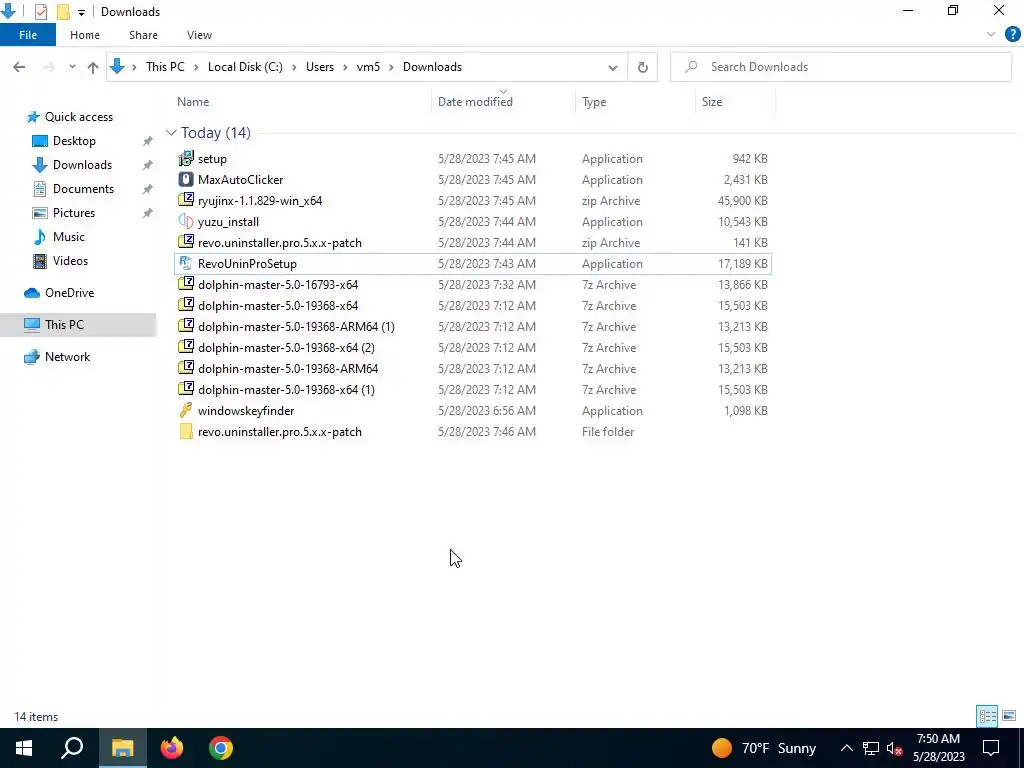Open Firefox from the taskbar
Image resolution: width=1024 pixels, height=768 pixels.
[172, 748]
